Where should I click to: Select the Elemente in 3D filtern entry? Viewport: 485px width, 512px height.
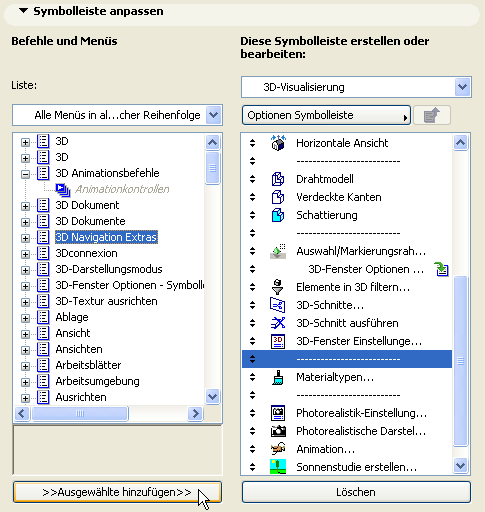pyautogui.click(x=347, y=287)
